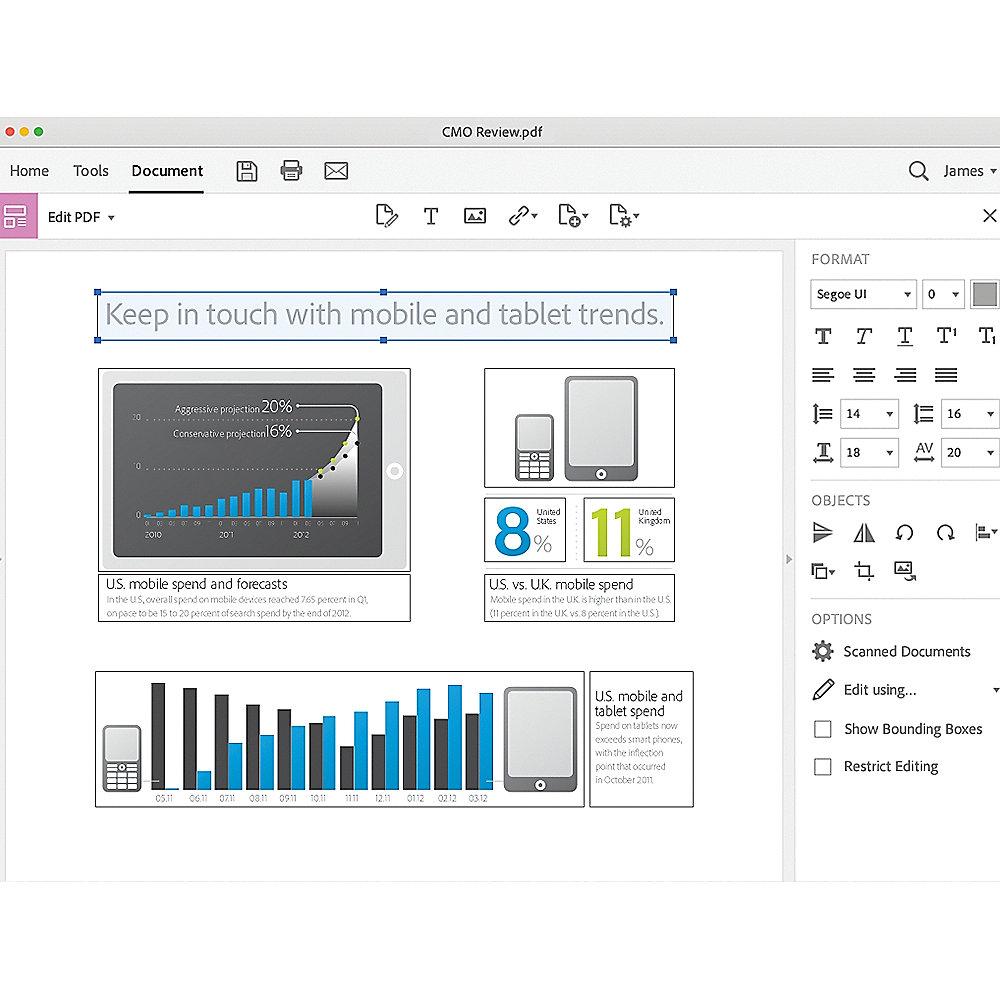Center align text icon

tap(864, 375)
